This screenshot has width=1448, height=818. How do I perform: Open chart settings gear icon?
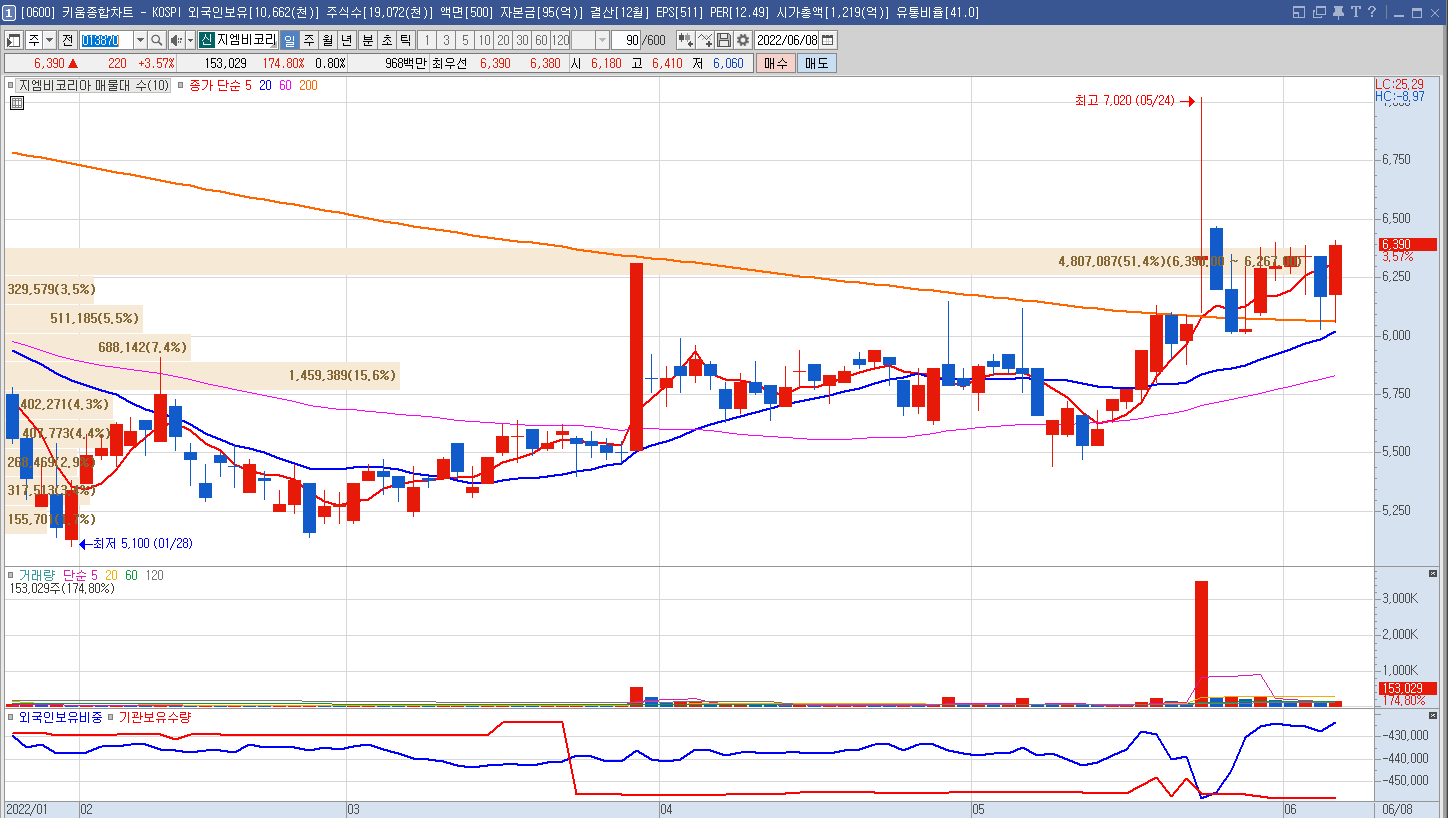click(x=742, y=40)
